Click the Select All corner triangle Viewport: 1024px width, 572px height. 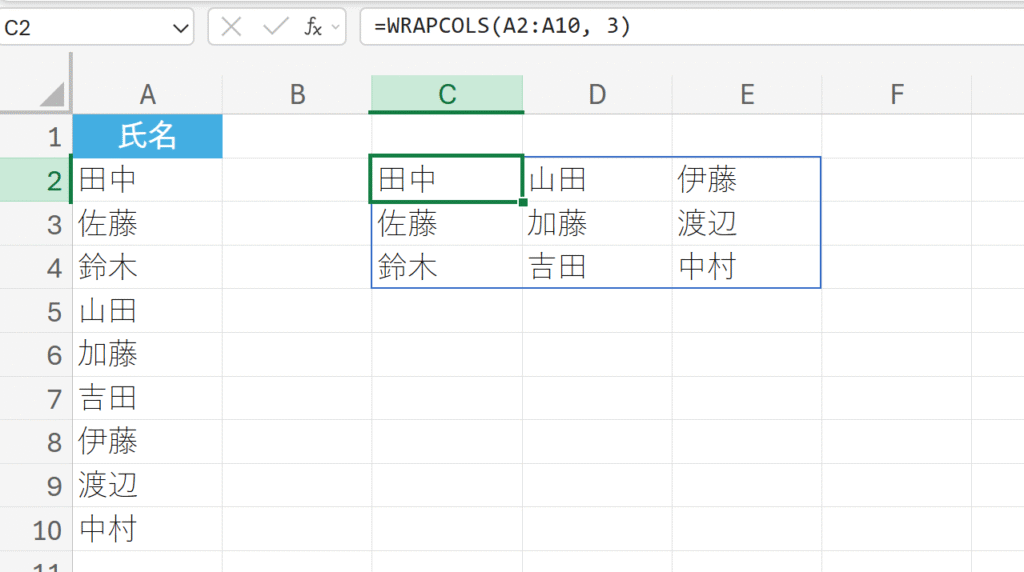point(51,95)
